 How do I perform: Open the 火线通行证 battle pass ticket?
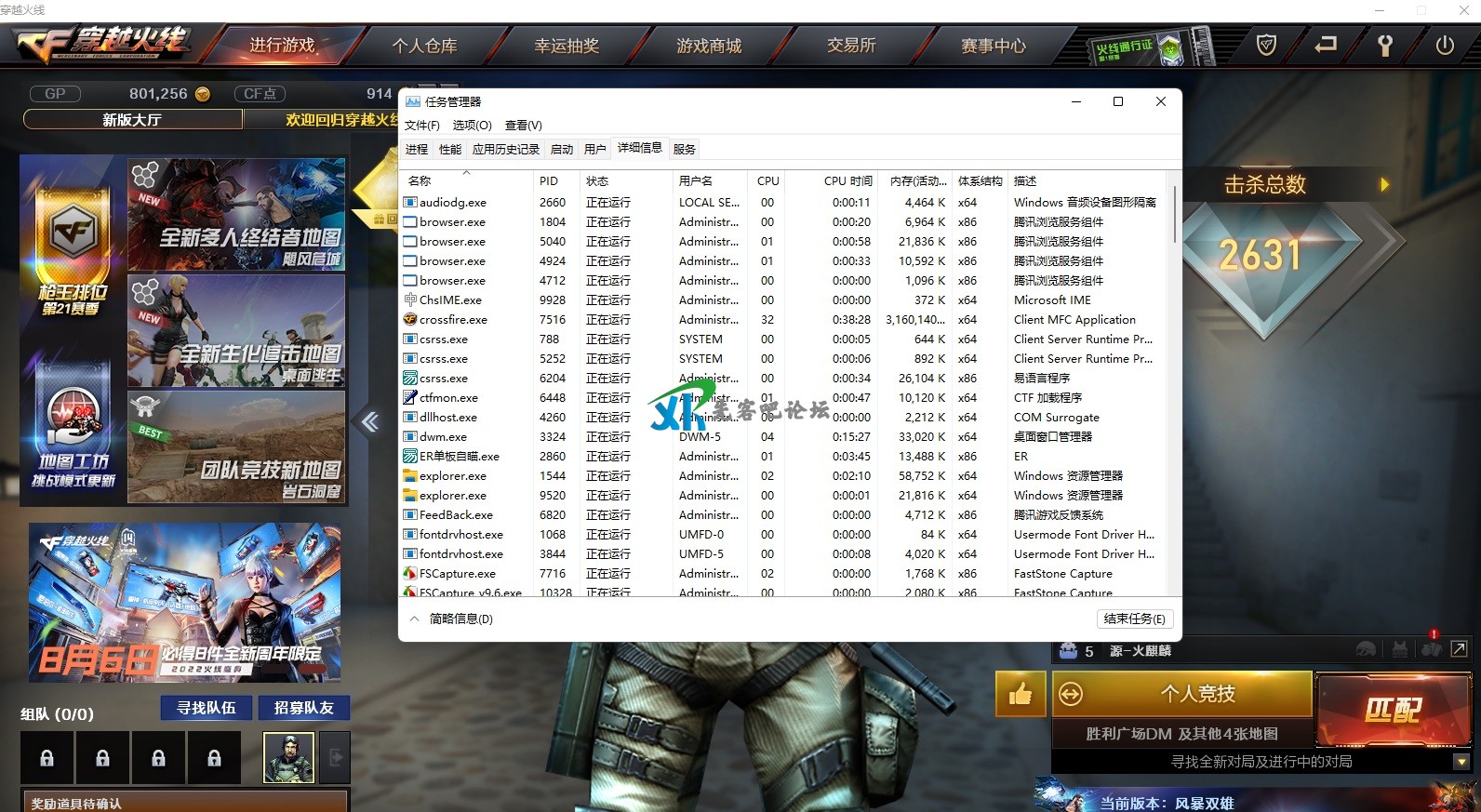click(x=1139, y=47)
